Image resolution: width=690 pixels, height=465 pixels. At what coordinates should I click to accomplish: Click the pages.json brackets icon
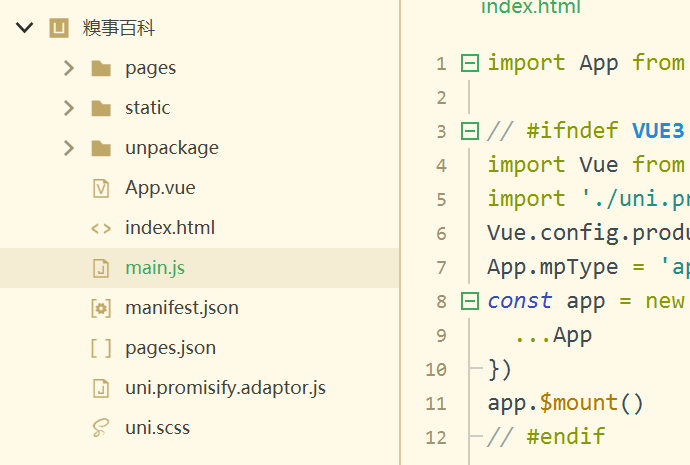tap(101, 348)
